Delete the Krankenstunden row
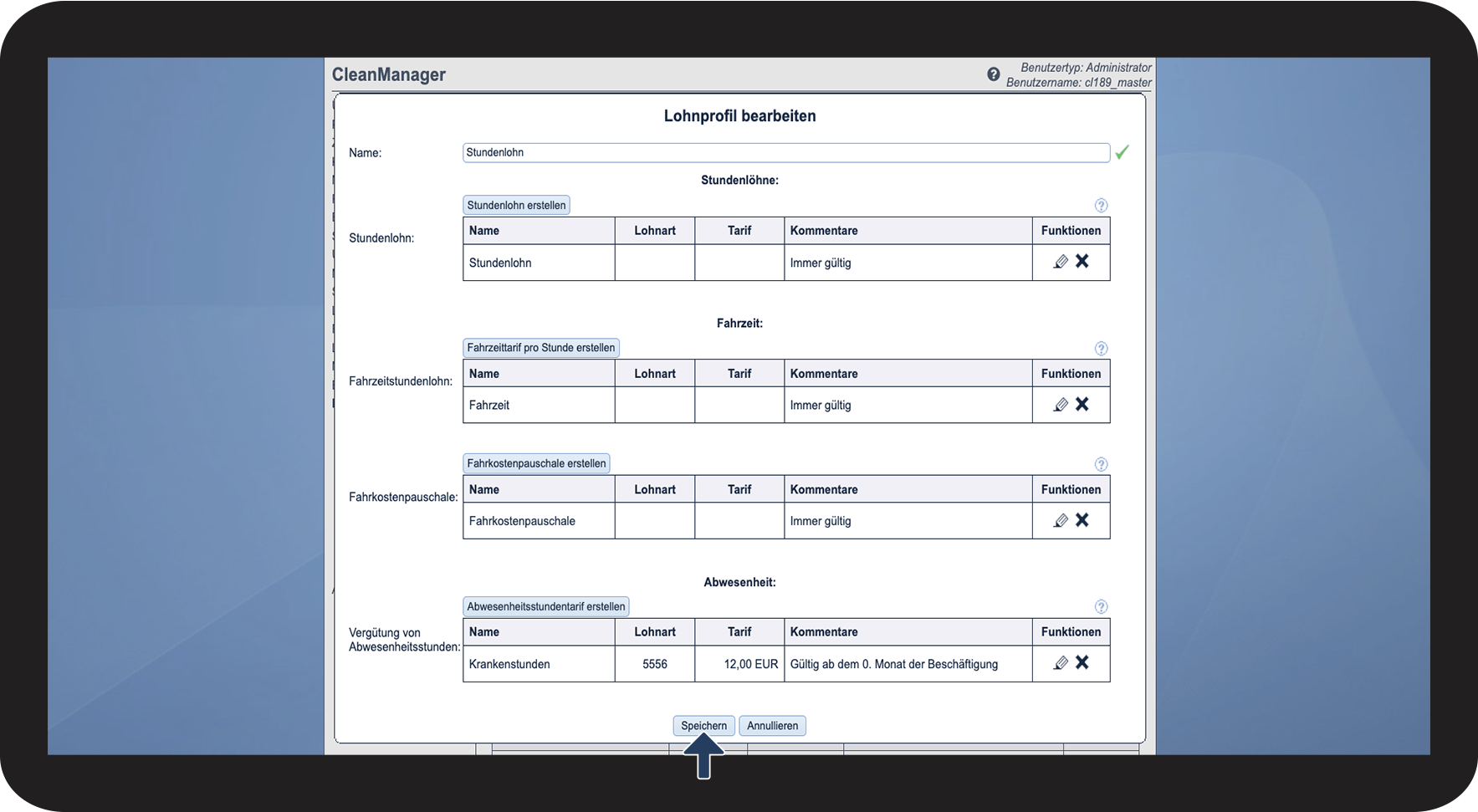The image size is (1478, 812). click(1082, 662)
